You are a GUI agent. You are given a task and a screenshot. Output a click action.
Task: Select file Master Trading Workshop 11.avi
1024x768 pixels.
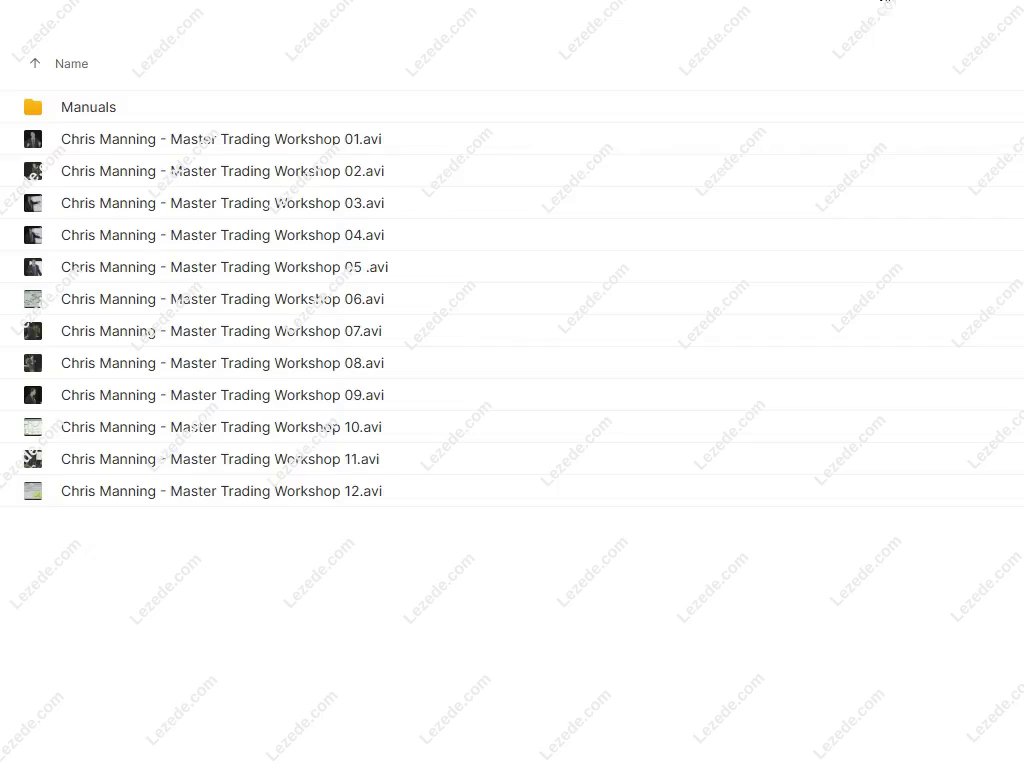pos(220,459)
